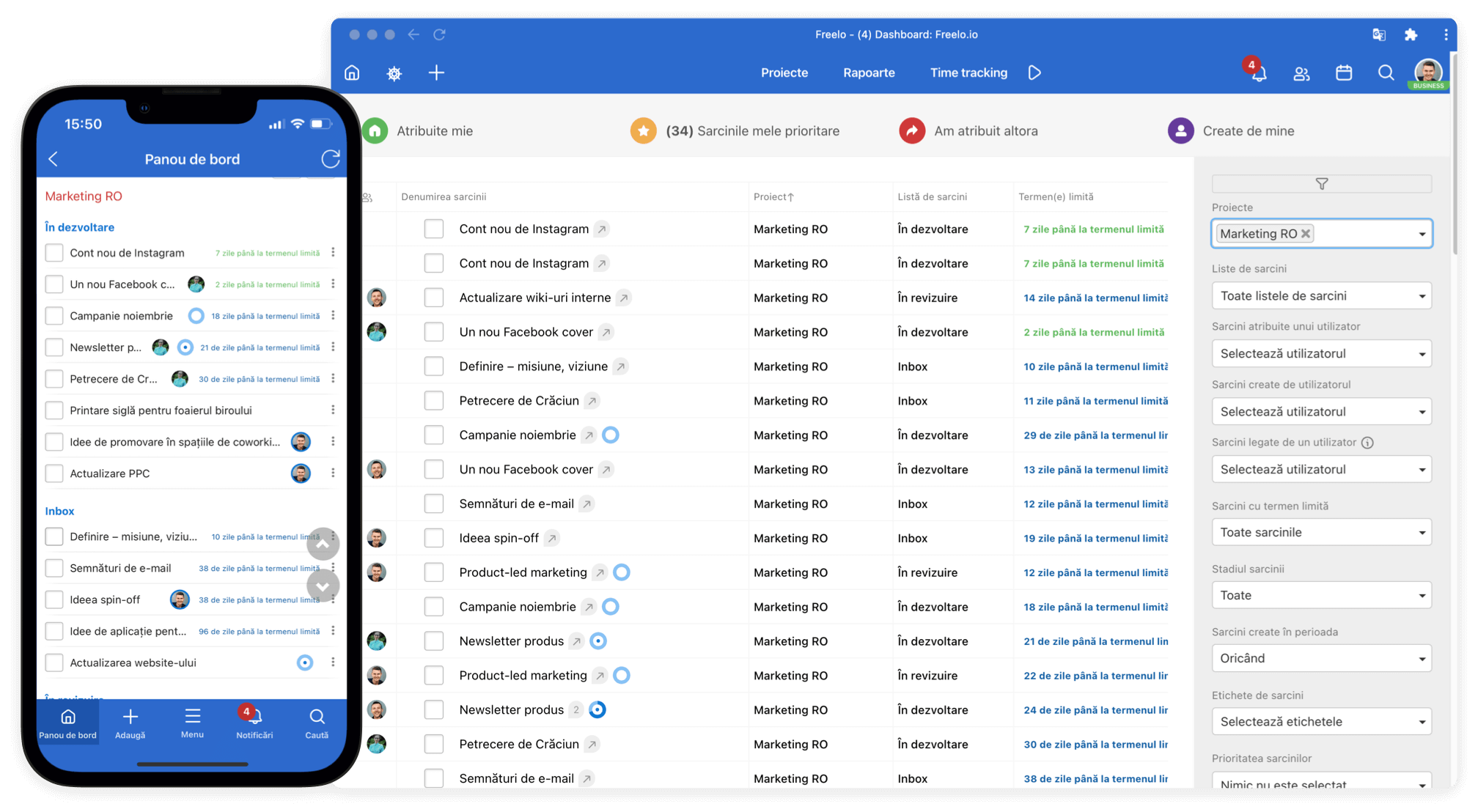Switch to Sarcinile mele prioritare tab

click(735, 131)
